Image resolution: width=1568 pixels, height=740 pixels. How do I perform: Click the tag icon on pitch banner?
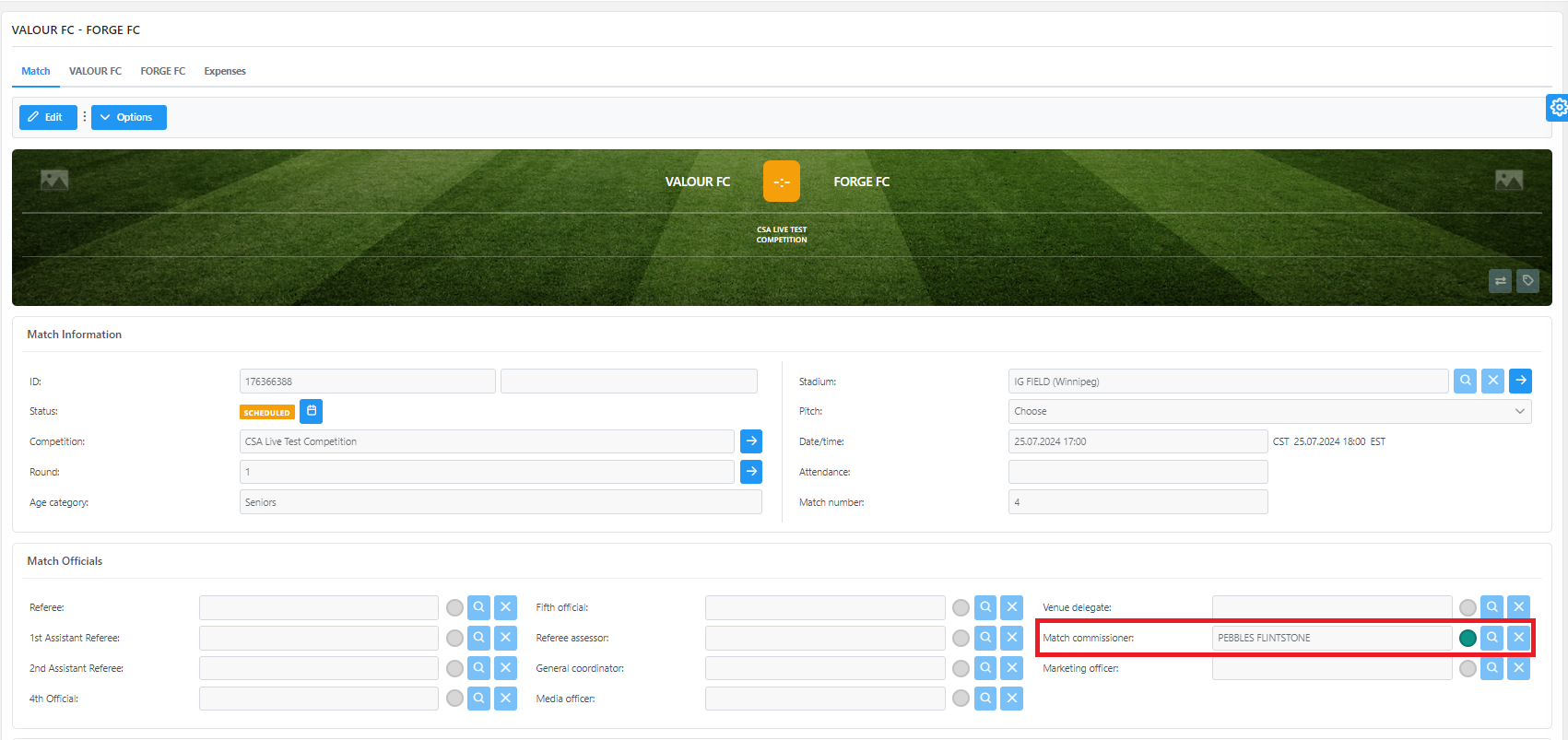(1527, 281)
